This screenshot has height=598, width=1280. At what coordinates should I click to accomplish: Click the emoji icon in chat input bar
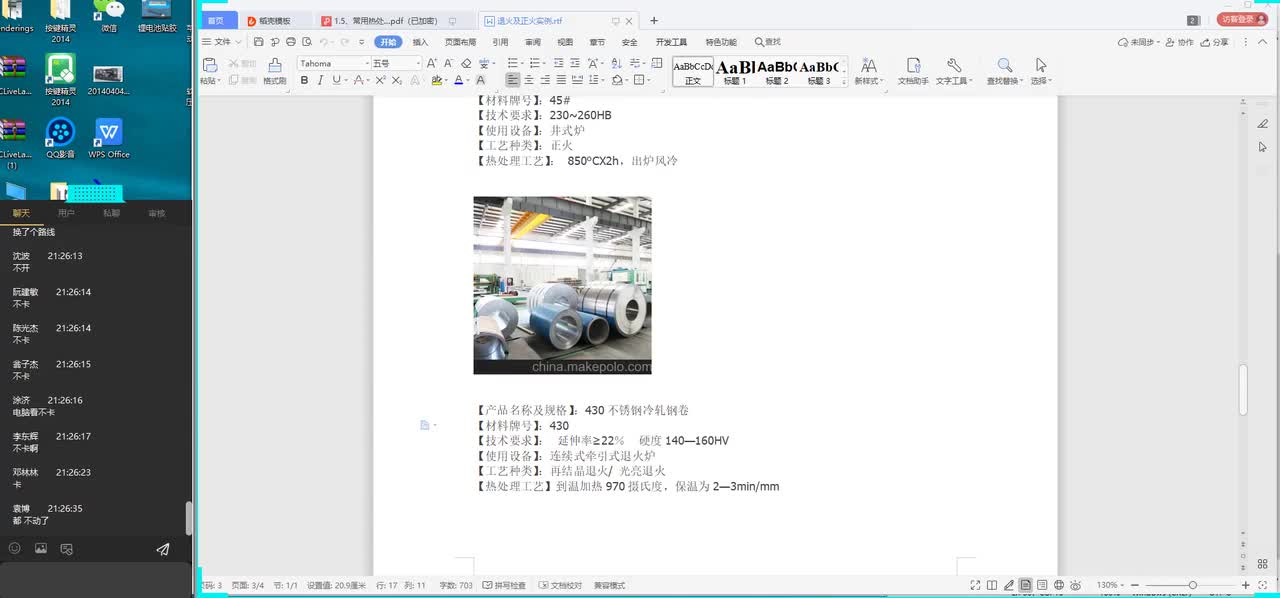(x=14, y=548)
